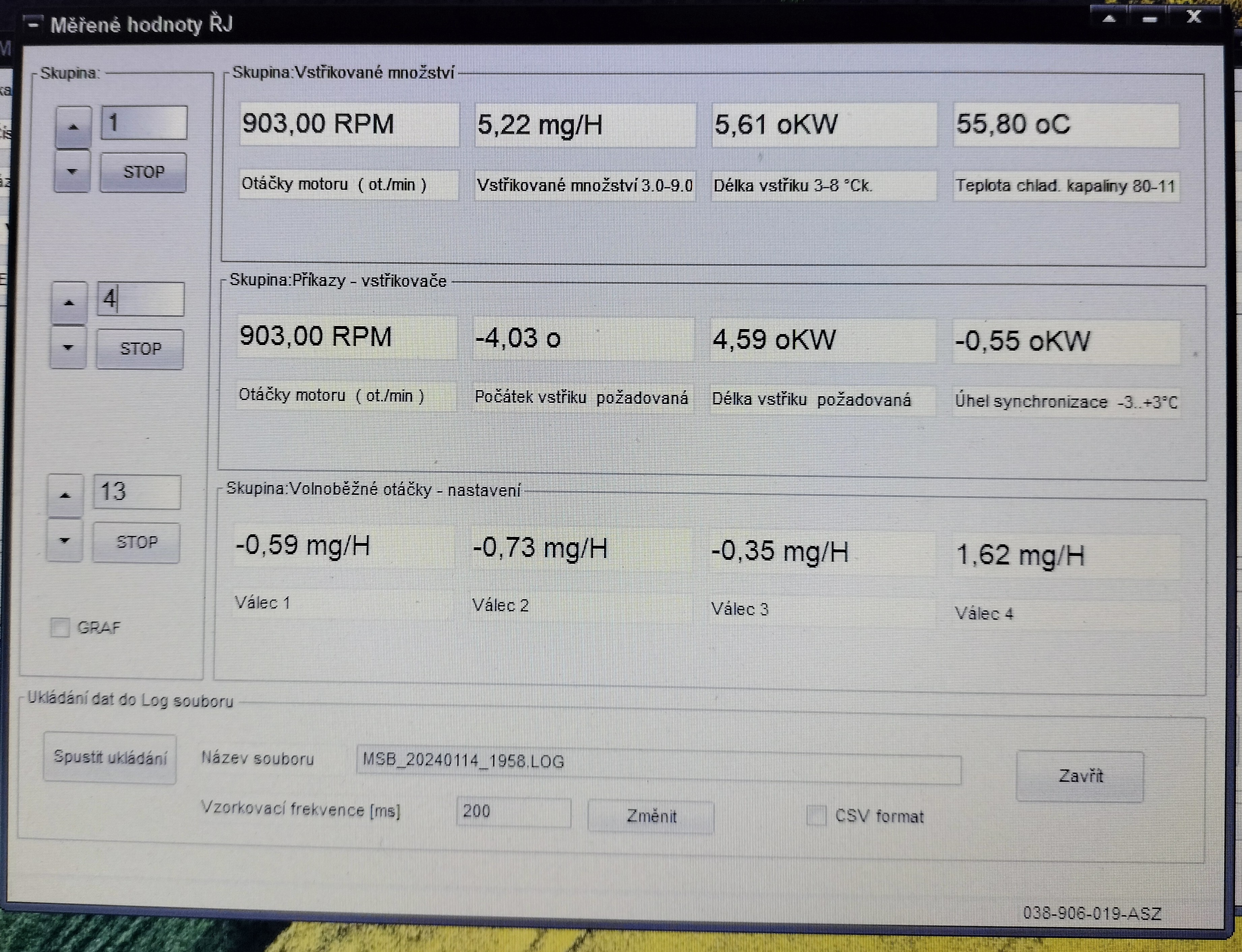Click the Válec 2 label
The image size is (1242, 952).
coord(500,606)
